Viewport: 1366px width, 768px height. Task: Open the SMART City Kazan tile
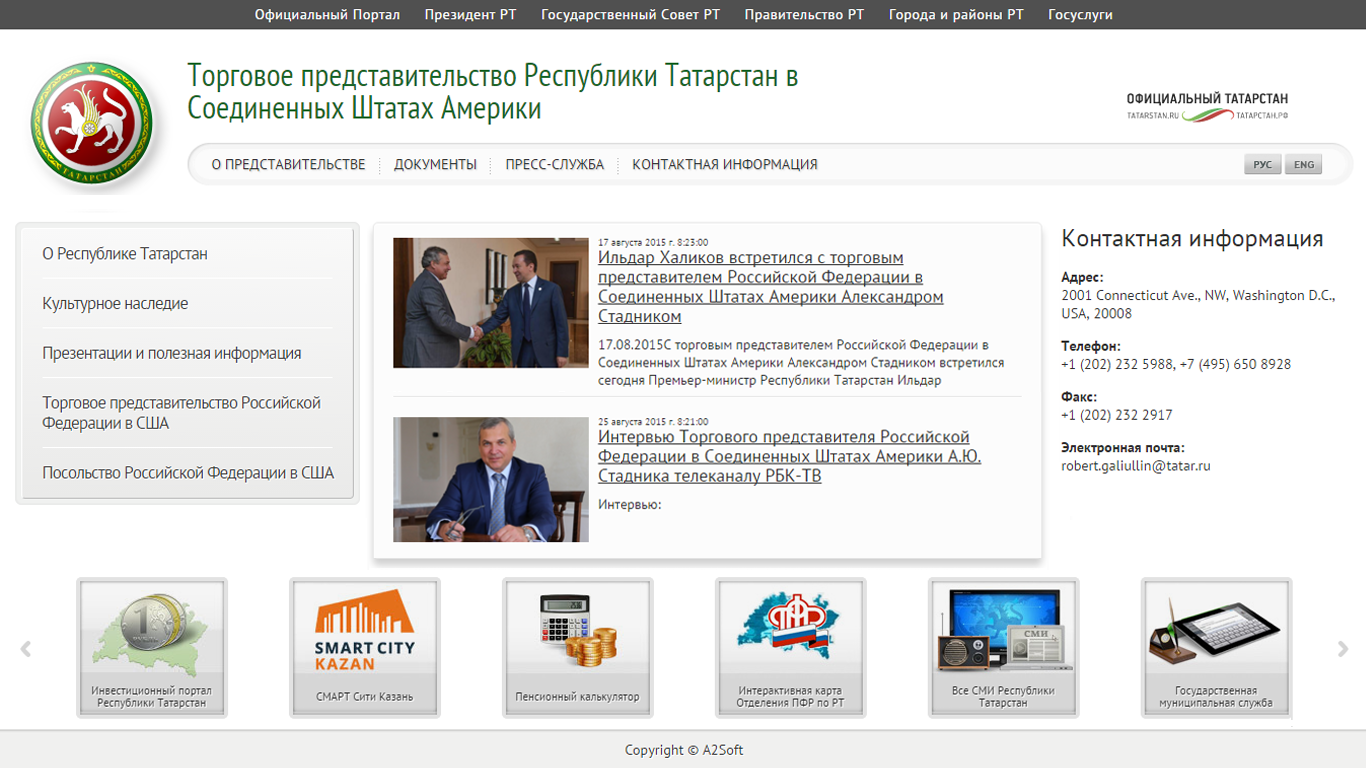click(x=364, y=647)
